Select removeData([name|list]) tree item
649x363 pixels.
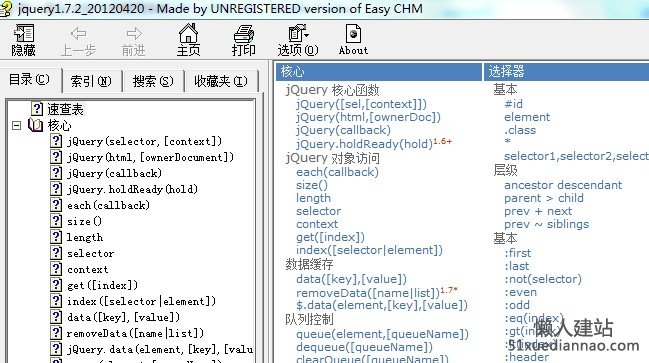click(135, 333)
